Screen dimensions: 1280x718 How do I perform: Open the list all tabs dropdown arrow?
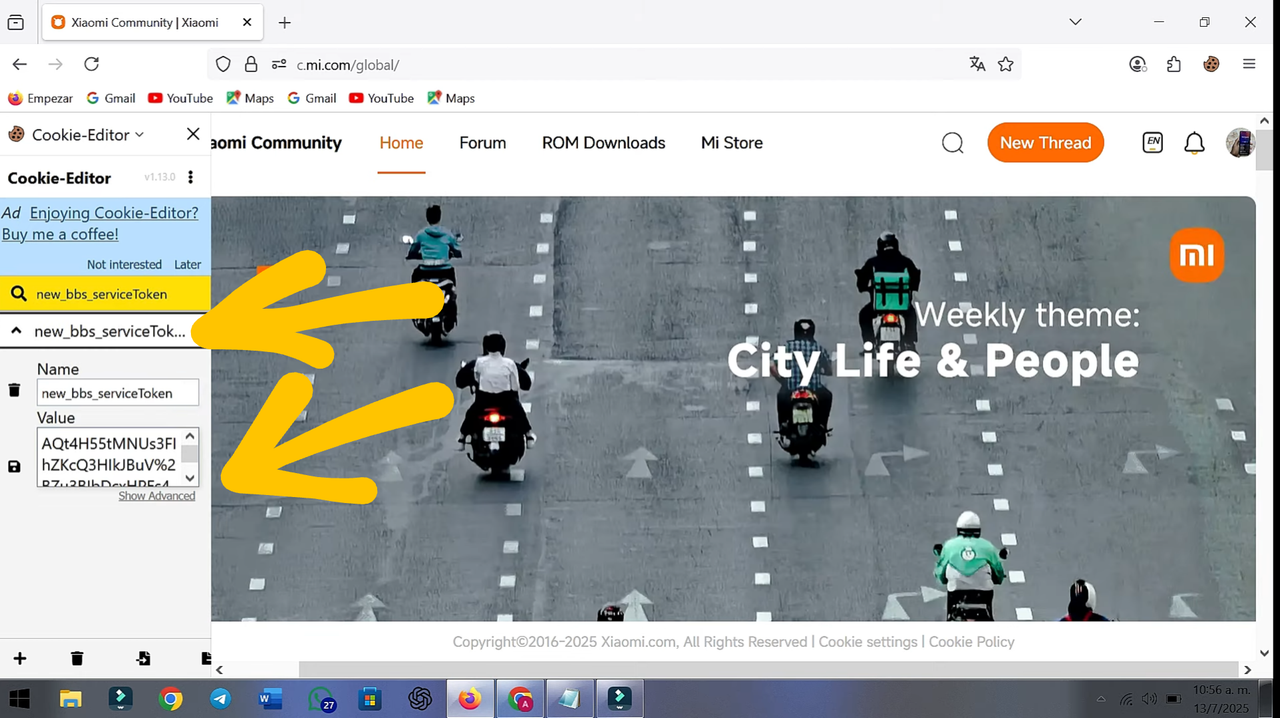click(1075, 22)
